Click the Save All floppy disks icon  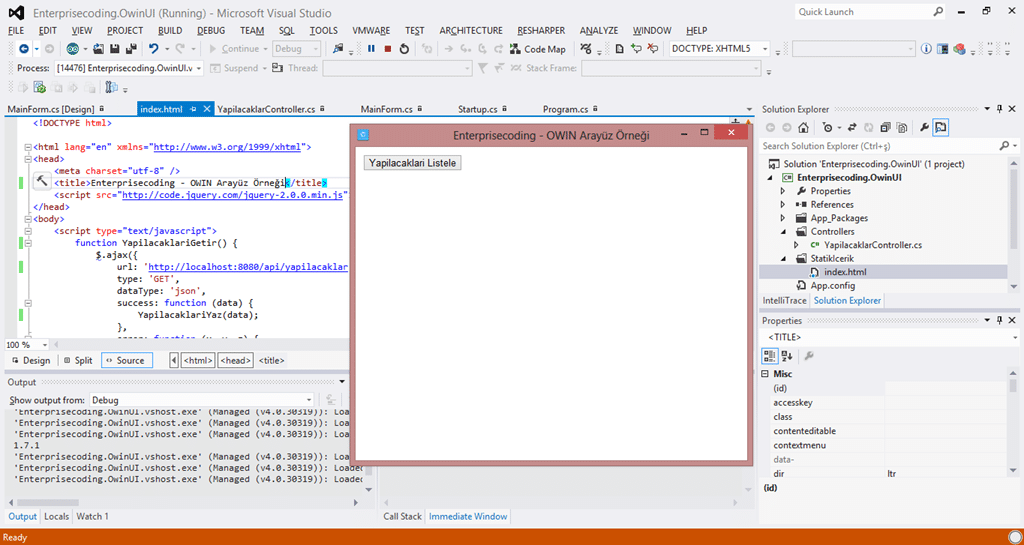coord(131,49)
